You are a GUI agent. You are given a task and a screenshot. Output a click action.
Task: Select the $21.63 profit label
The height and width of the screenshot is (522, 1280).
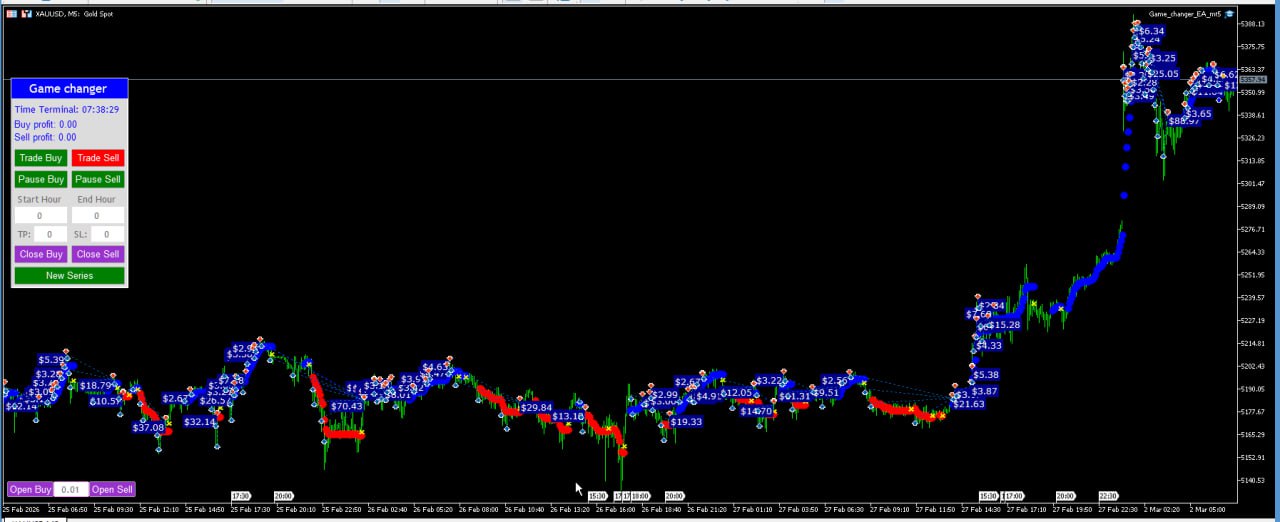pyautogui.click(x=968, y=404)
